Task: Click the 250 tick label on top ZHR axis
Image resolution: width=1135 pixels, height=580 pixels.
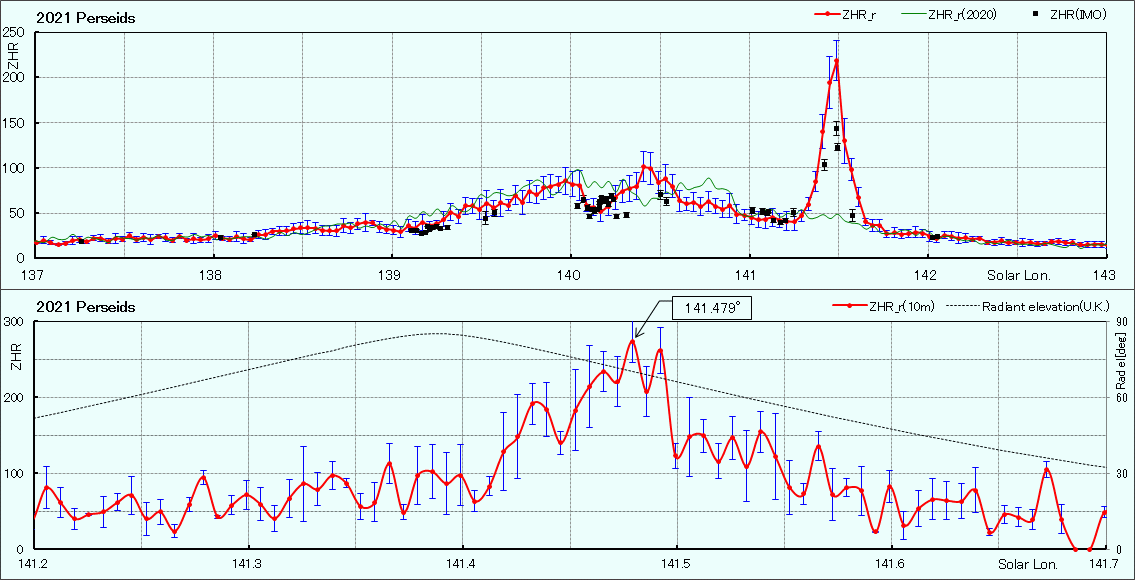Action: pos(16,33)
